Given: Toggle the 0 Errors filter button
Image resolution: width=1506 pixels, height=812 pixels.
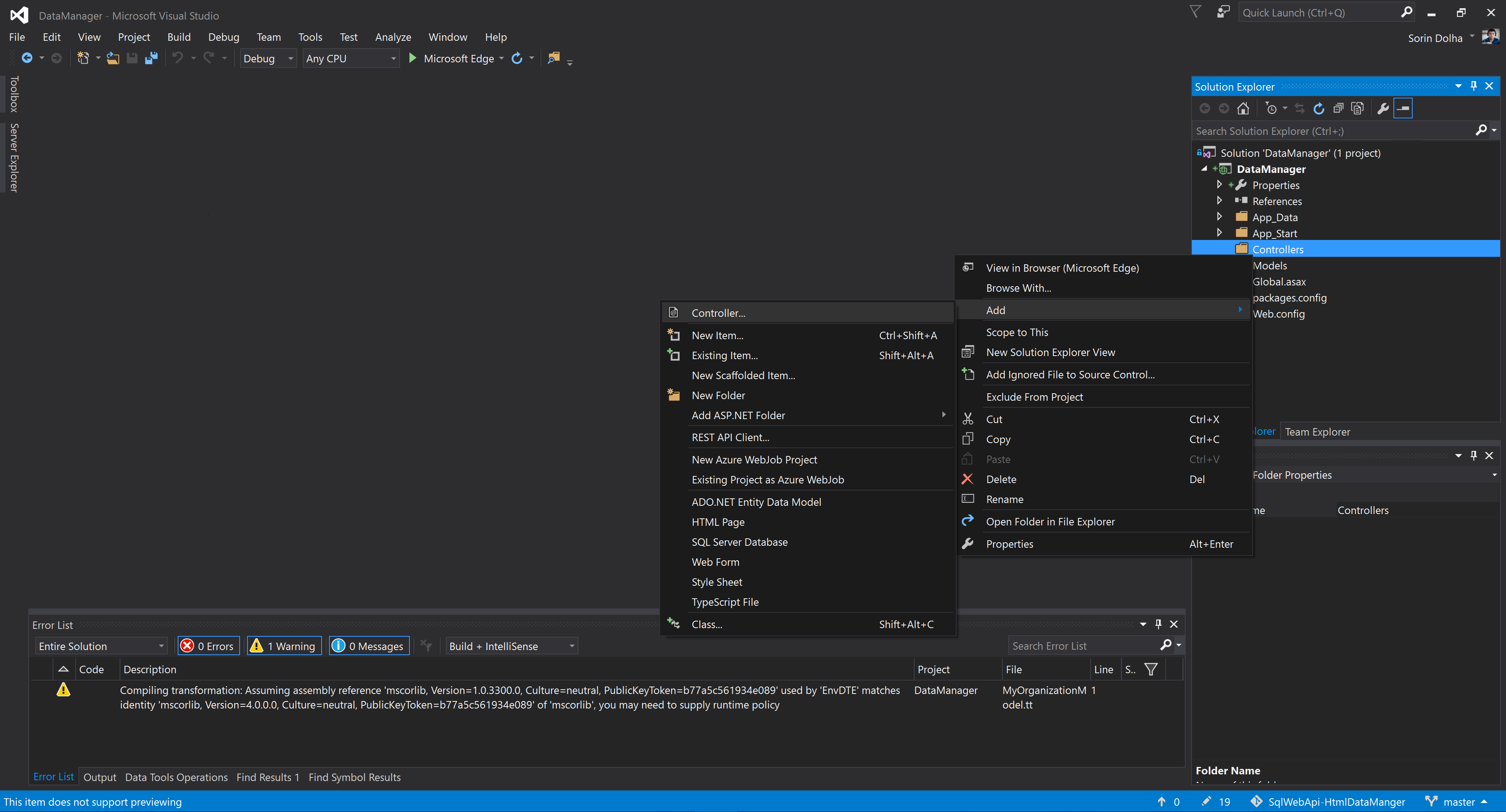Looking at the screenshot, I should tap(209, 646).
